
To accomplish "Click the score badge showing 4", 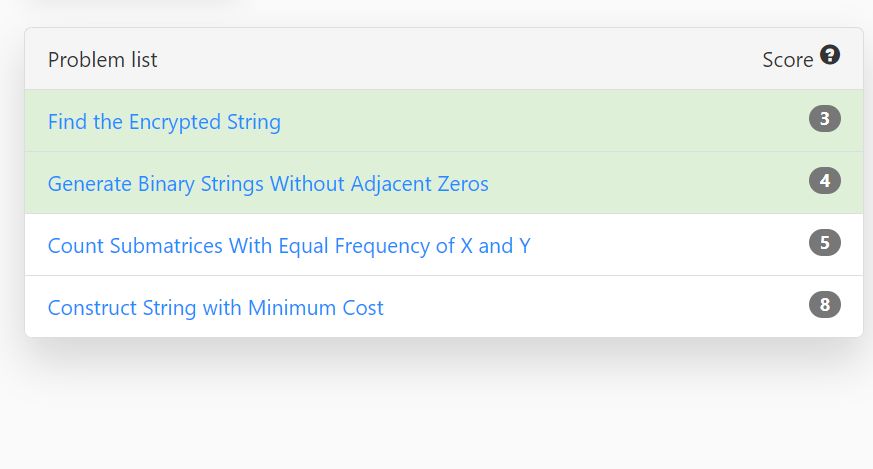I will pos(825,180).
